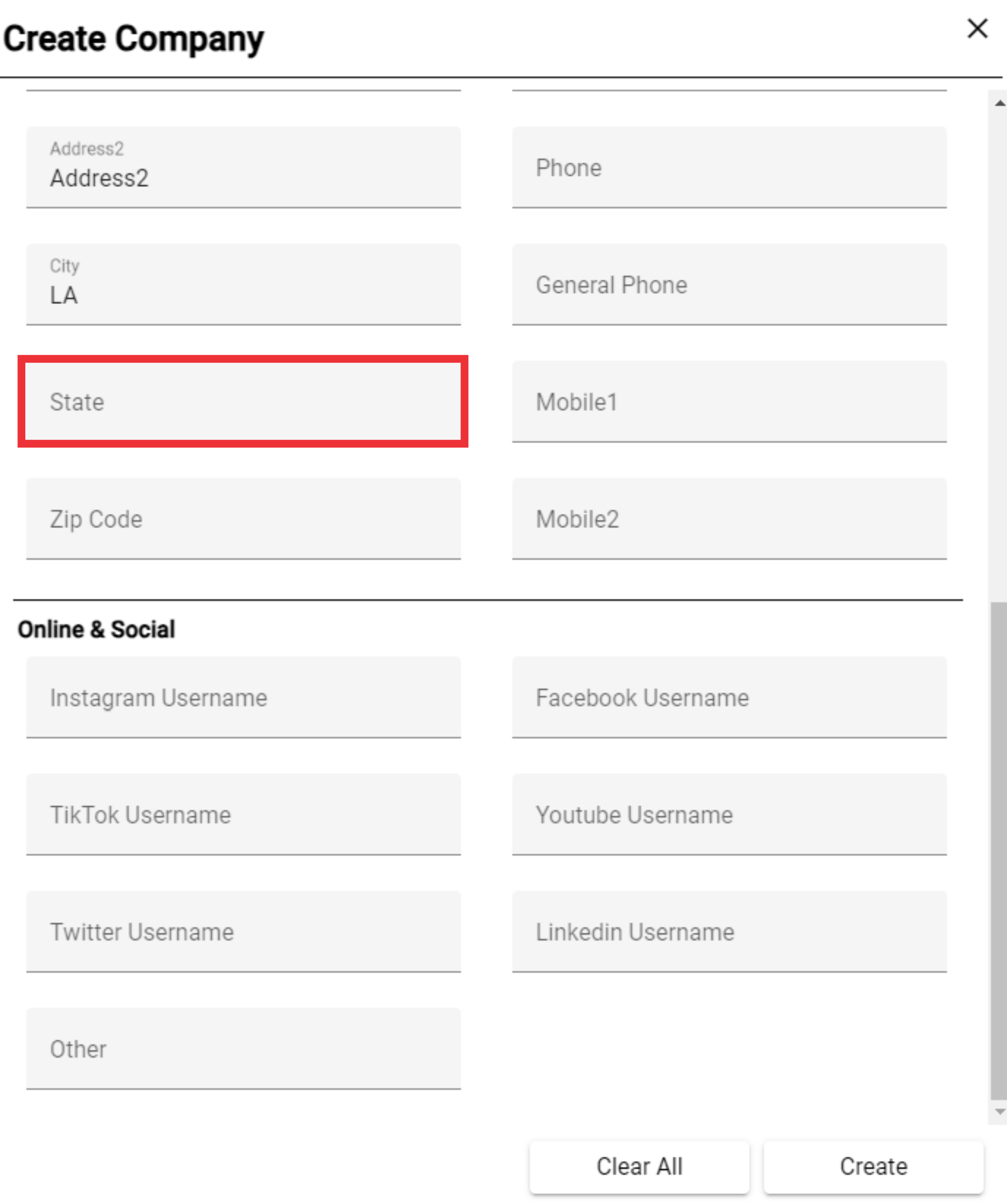The width and height of the screenshot is (1007, 1204).
Task: Focus the Linkedin Username field
Action: click(729, 931)
